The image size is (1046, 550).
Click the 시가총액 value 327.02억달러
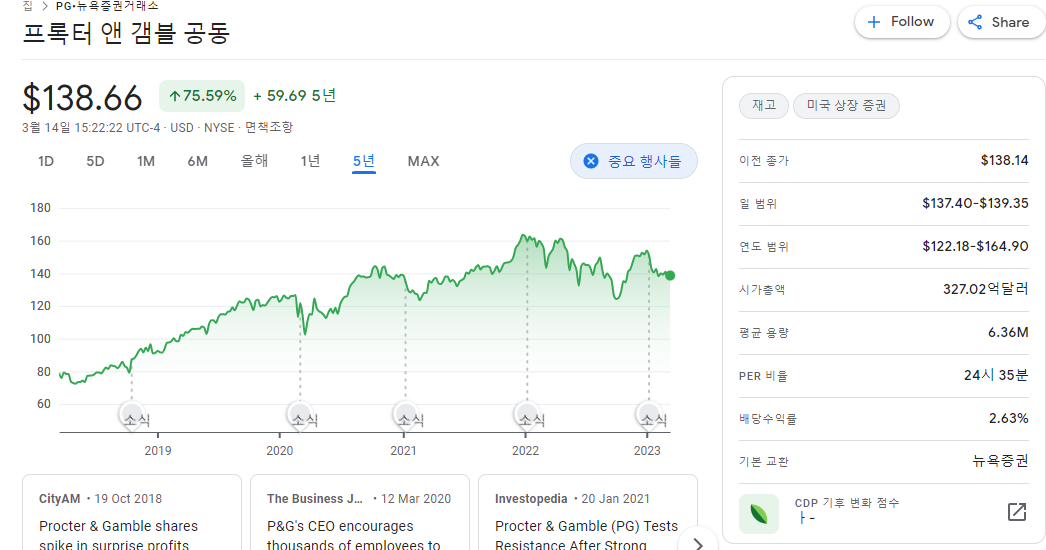[985, 288]
